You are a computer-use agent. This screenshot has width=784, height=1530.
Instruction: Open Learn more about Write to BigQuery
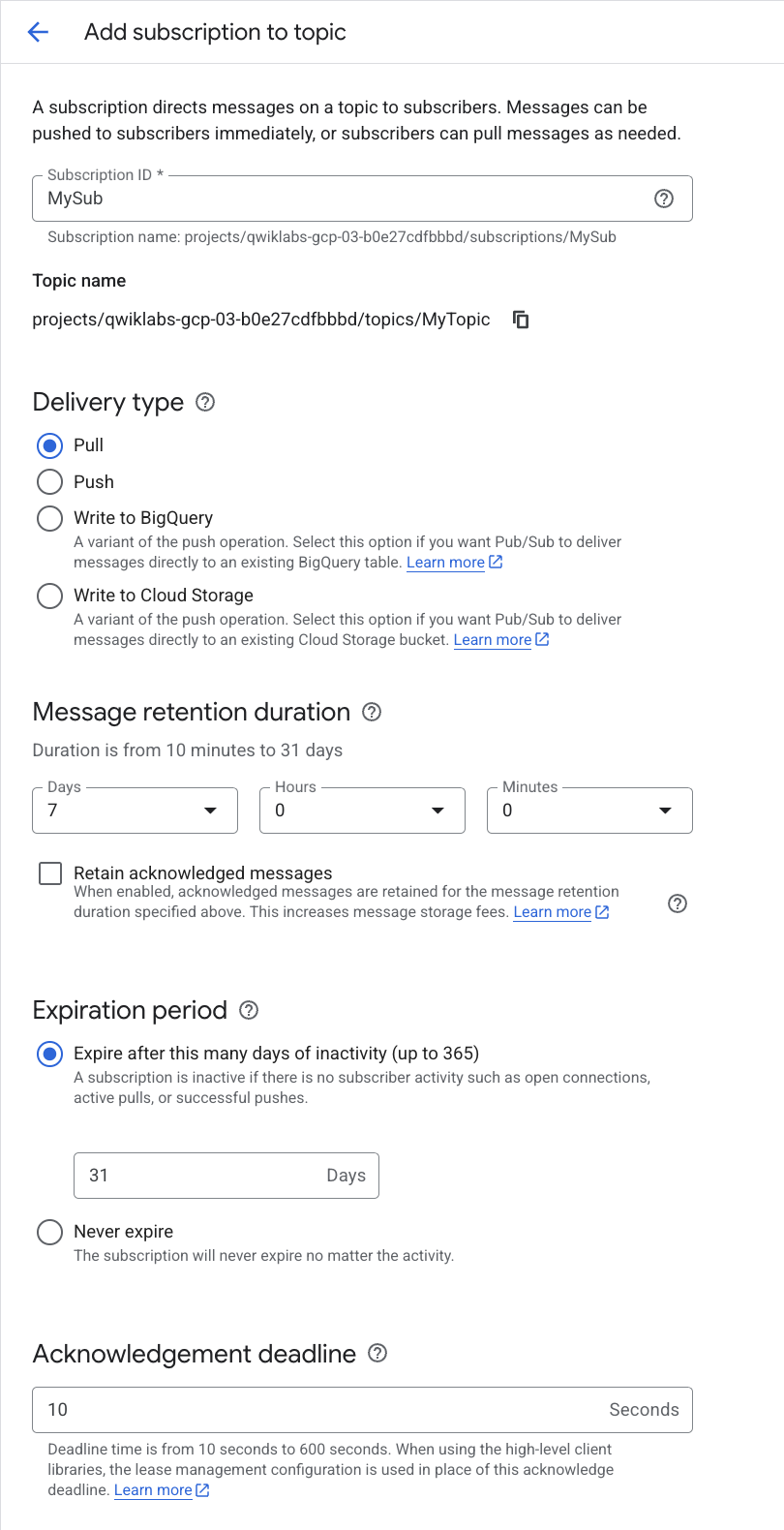446,562
